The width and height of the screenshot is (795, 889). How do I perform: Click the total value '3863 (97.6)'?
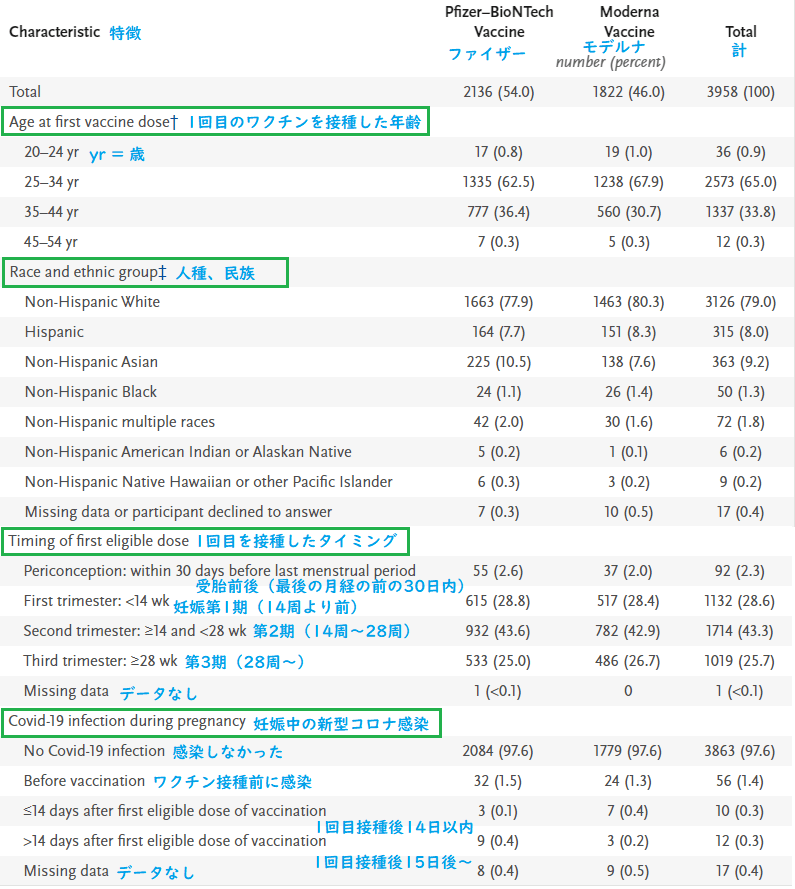click(739, 751)
